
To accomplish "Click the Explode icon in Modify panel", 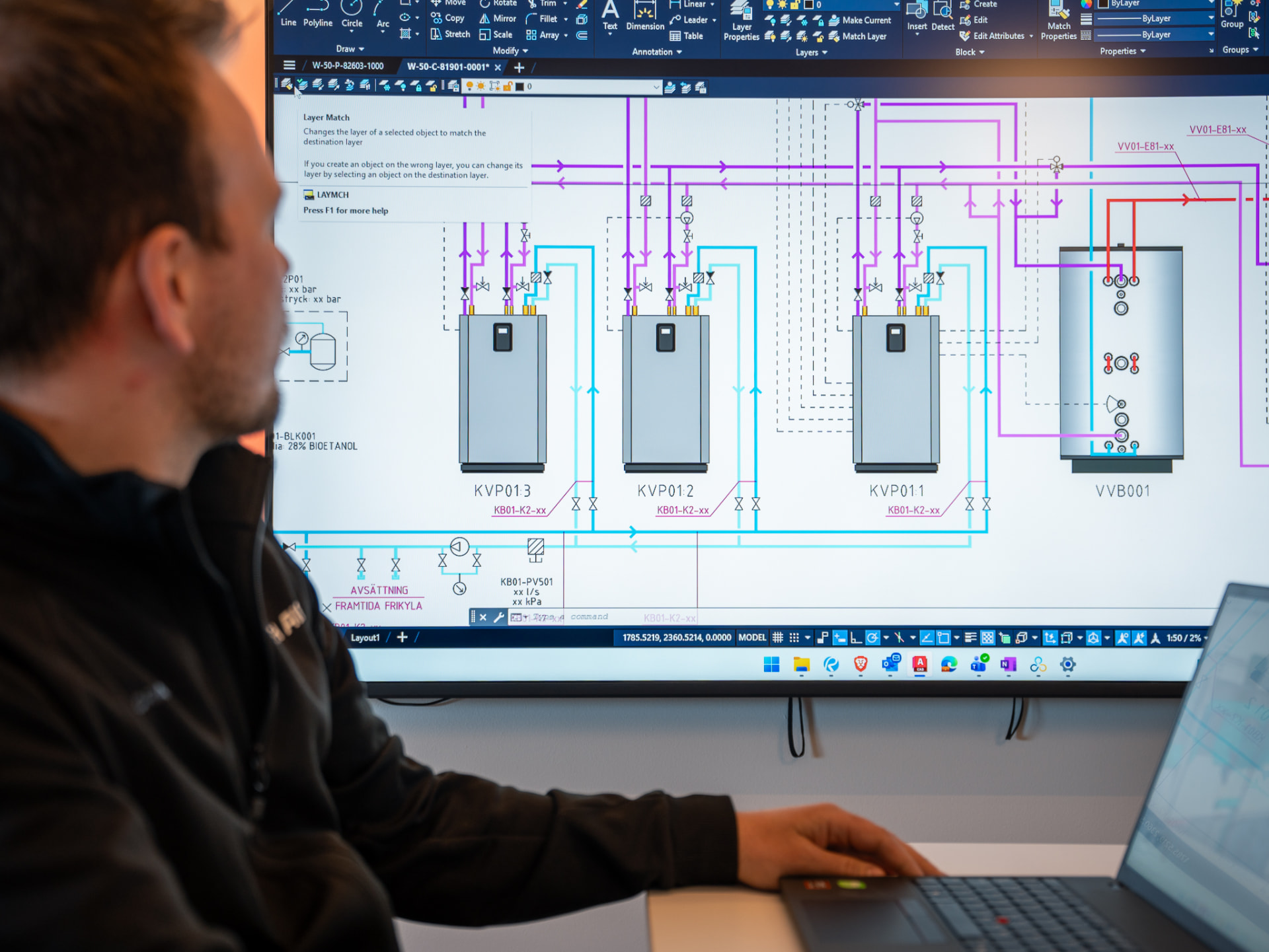I will 582,20.
